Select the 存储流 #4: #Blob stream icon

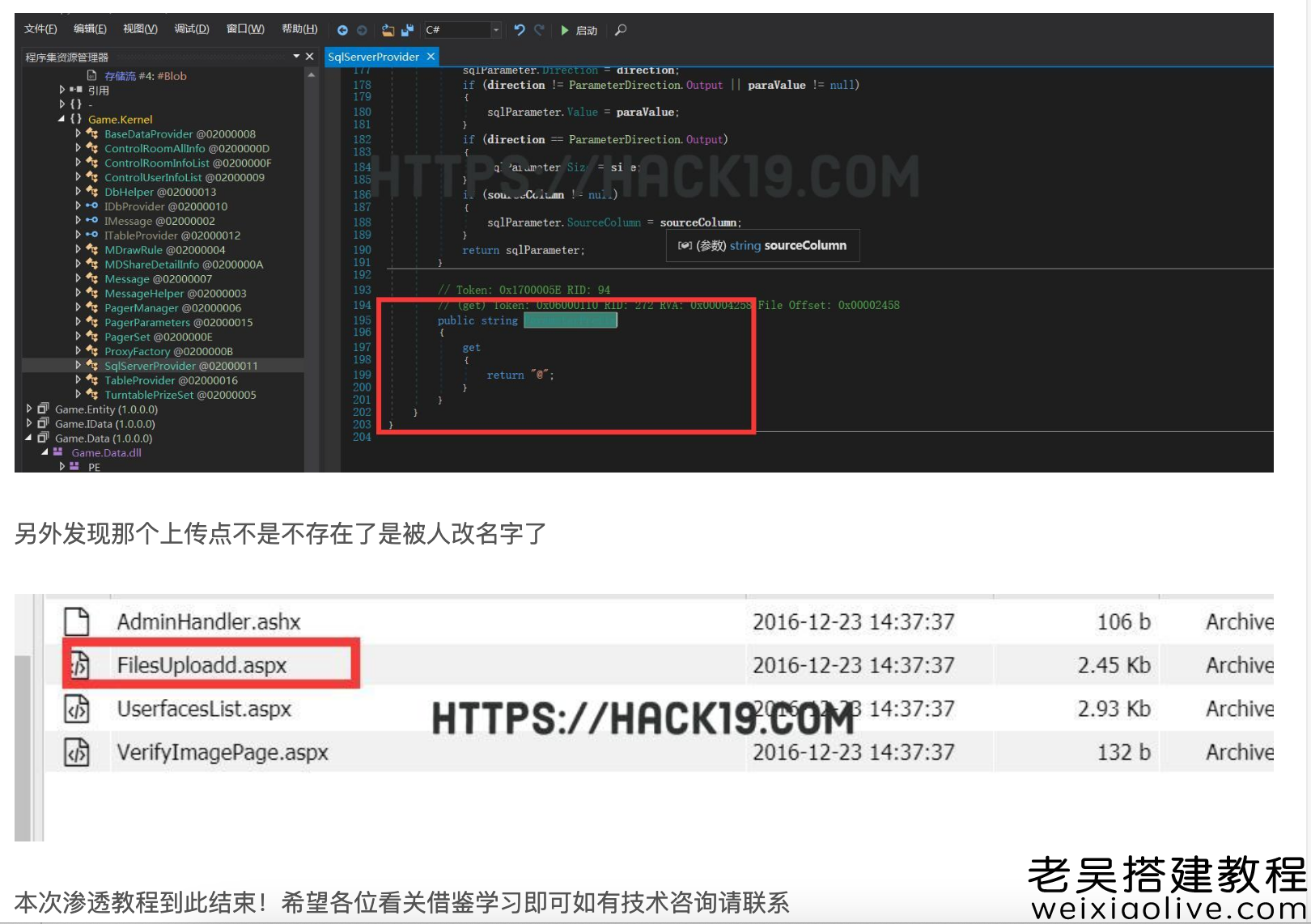coord(91,75)
